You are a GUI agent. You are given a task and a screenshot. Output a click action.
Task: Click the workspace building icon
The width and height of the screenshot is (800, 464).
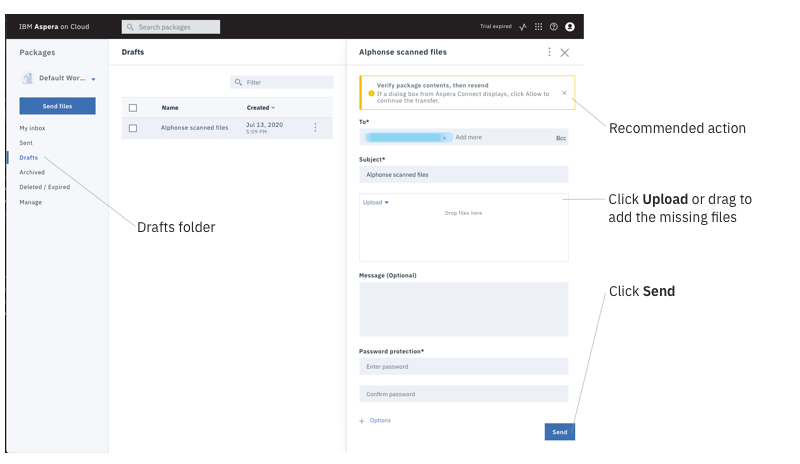click(x=28, y=78)
